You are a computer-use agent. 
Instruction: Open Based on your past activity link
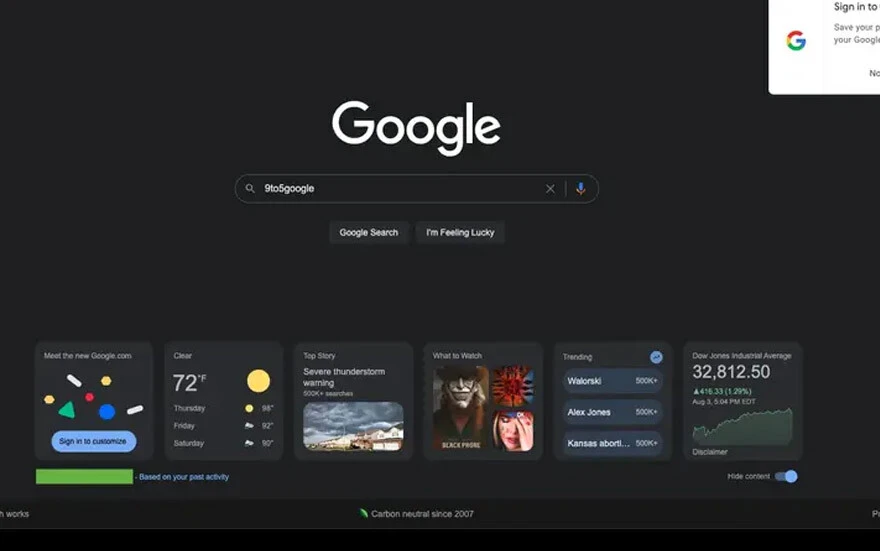[x=184, y=477]
